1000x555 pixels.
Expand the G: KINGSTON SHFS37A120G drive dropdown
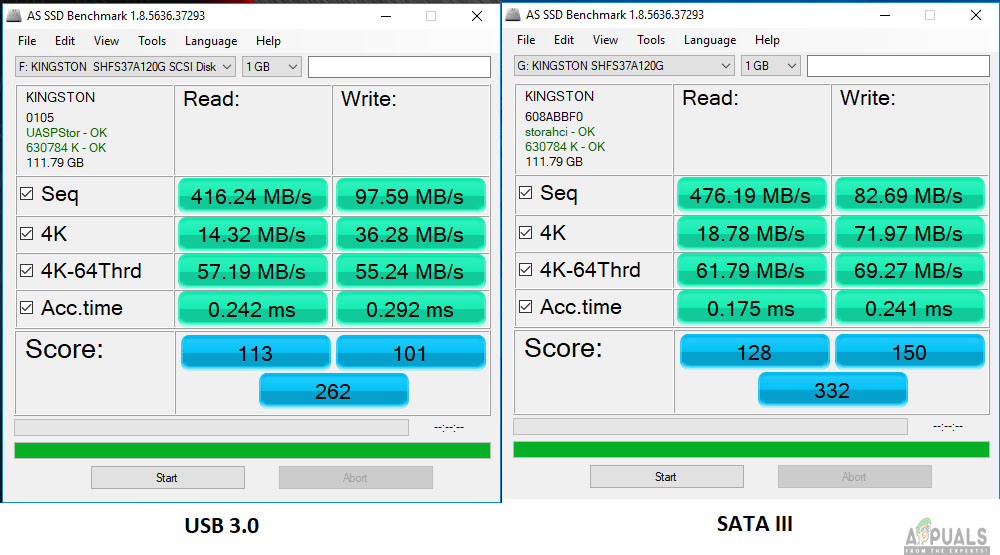[x=624, y=66]
